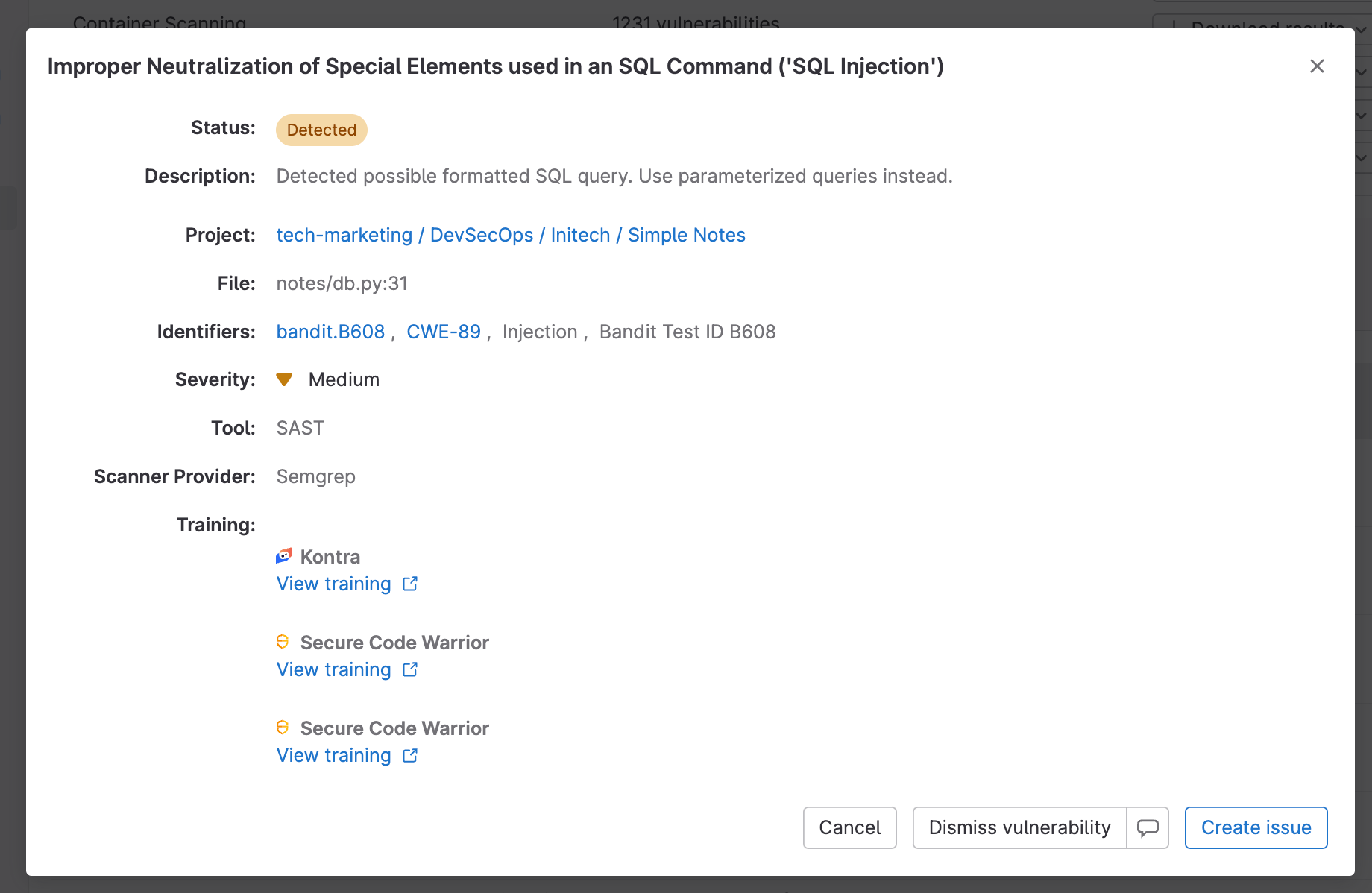Open the CWE-89 identifier link
The width and height of the screenshot is (1372, 893).
(443, 332)
